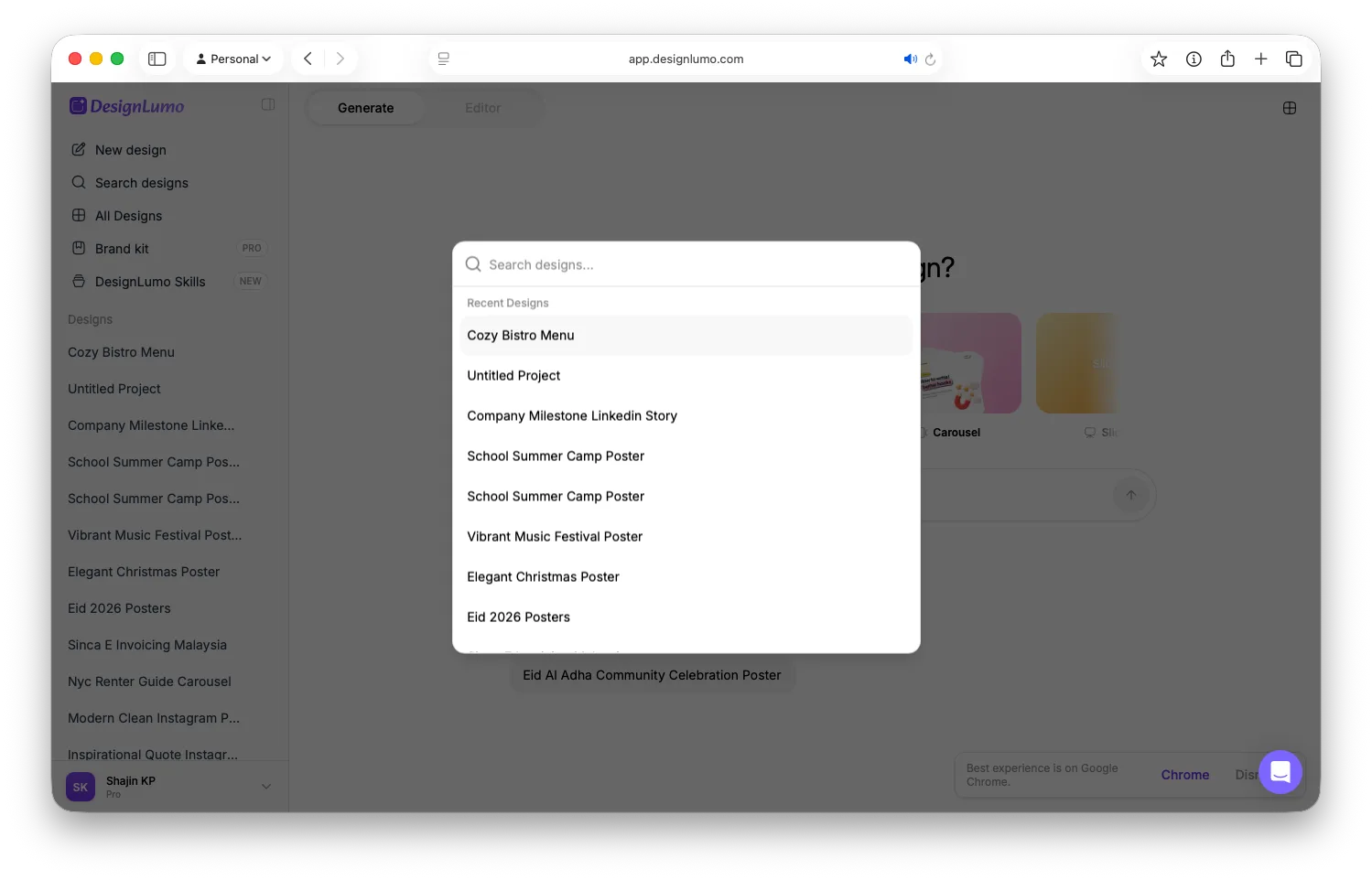Switch to the Editor tab
Viewport: 1372px width, 880px height.
click(x=482, y=108)
